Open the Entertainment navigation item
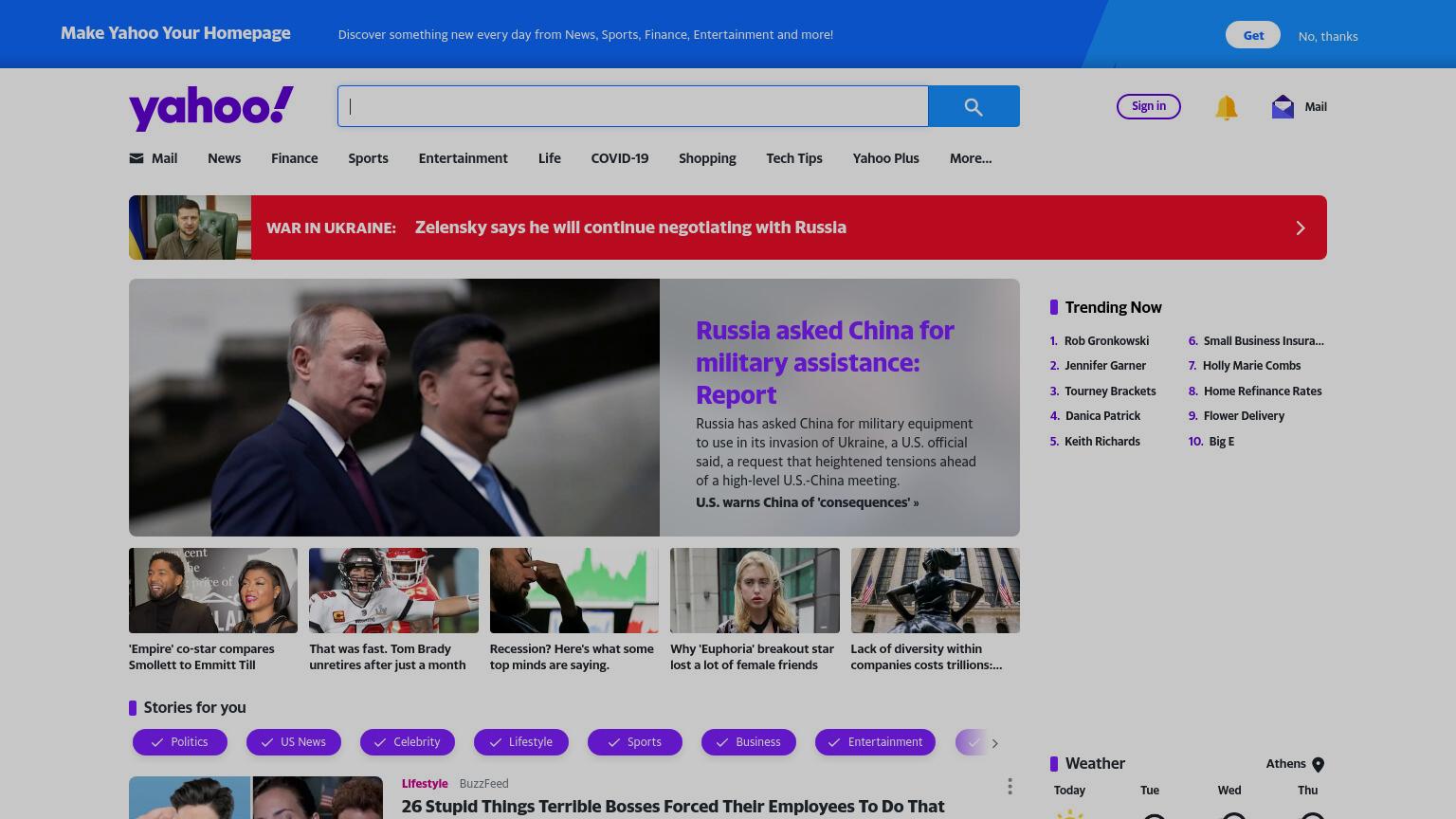Screen dimensions: 1456x819 [464, 158]
